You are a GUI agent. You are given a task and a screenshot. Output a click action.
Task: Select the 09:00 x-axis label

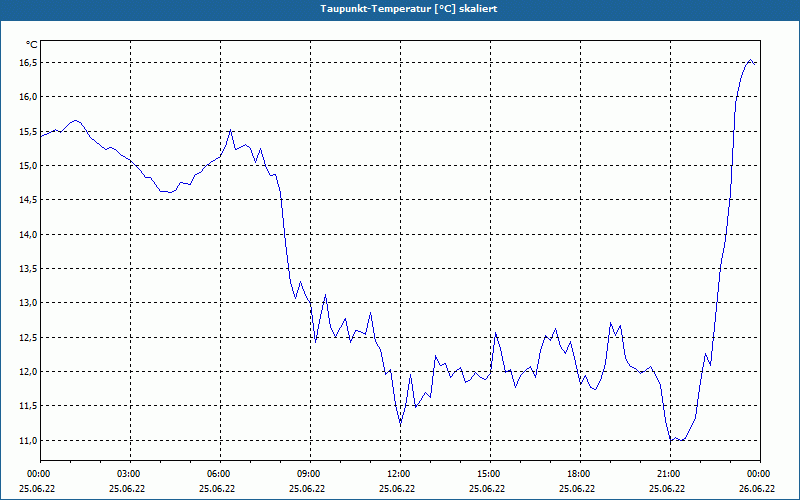click(310, 474)
